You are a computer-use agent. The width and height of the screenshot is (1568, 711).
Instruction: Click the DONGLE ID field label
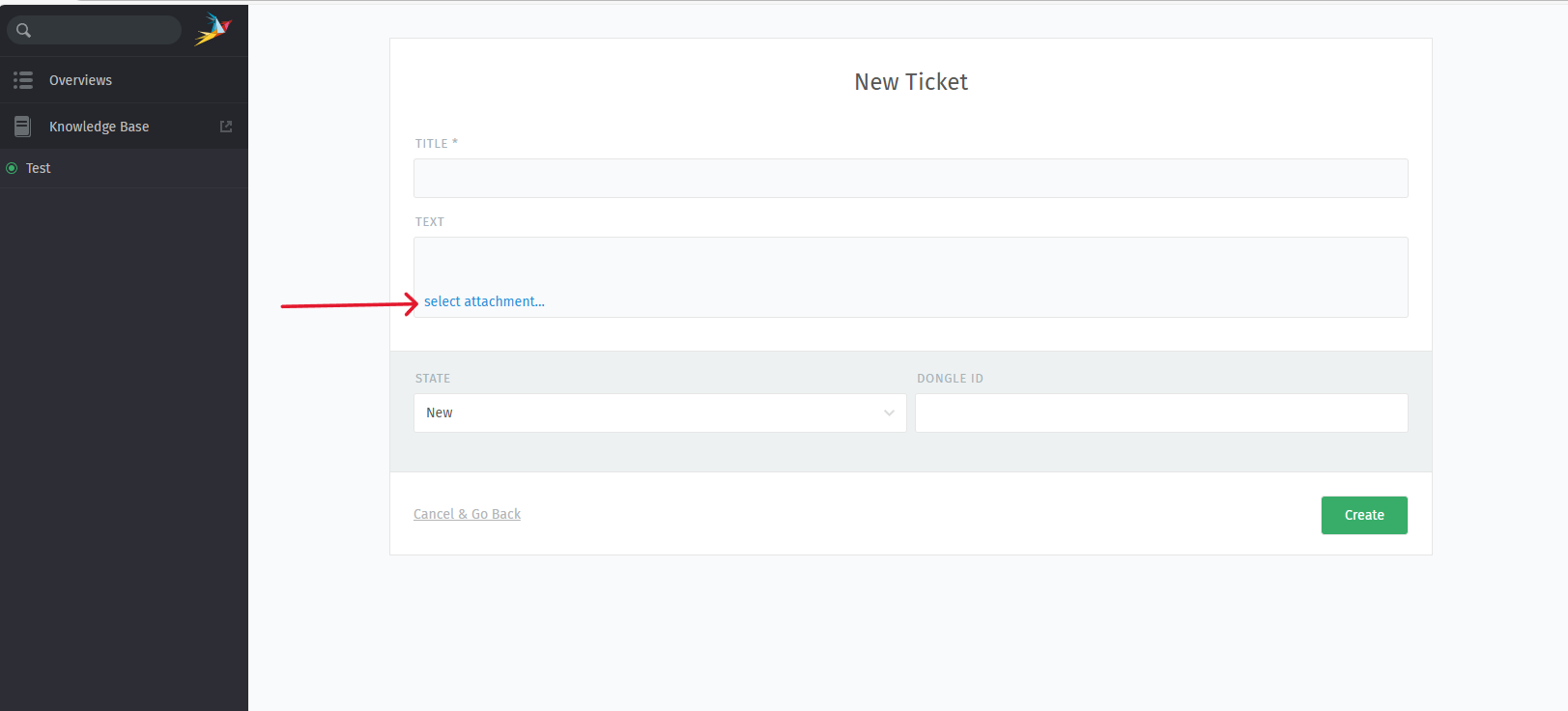click(x=950, y=379)
